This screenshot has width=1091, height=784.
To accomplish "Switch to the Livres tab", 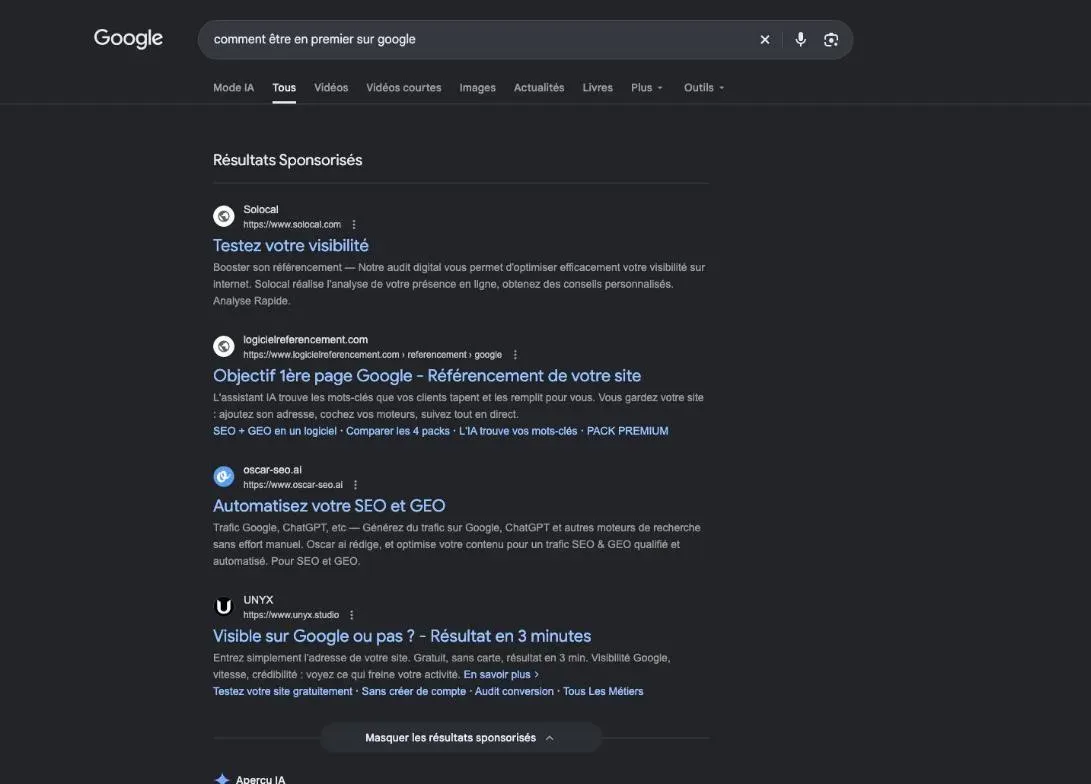I will pos(598,88).
